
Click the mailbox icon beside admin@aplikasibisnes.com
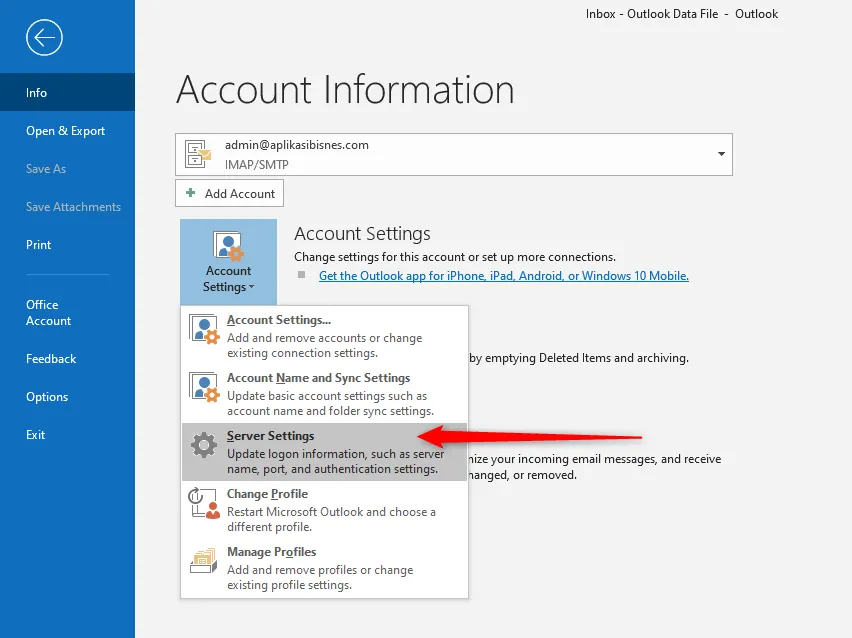[197, 154]
